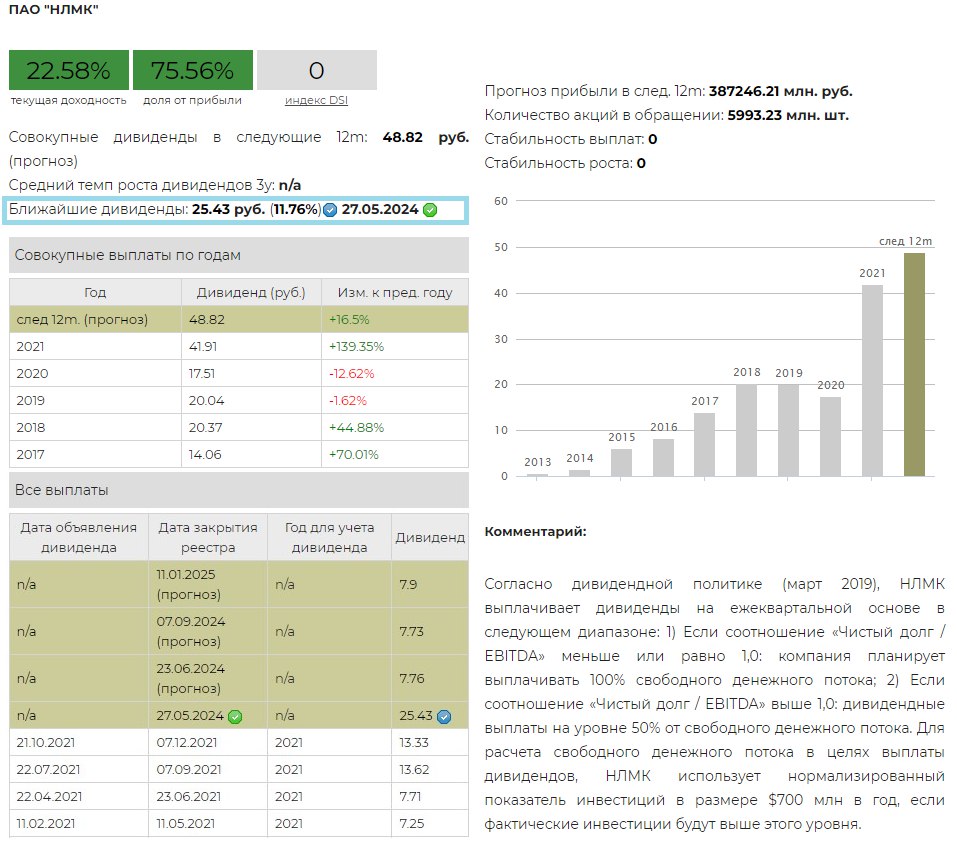
Task: Select the Дата закрытия реестра column header
Action: [x=207, y=537]
